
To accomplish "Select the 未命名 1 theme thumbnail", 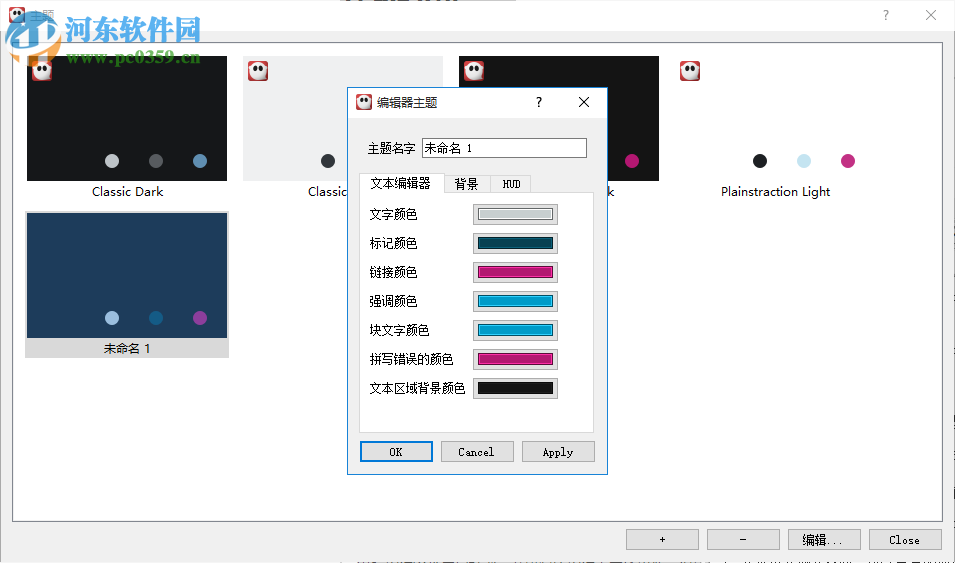I will point(127,275).
